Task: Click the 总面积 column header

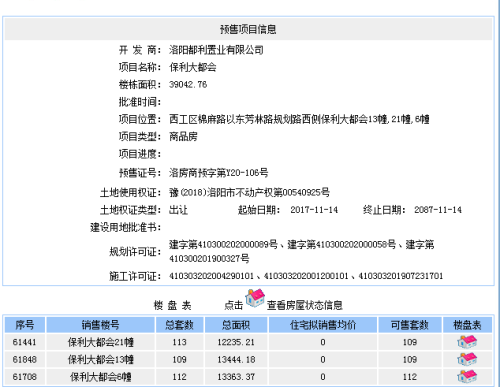Action: click(236, 325)
